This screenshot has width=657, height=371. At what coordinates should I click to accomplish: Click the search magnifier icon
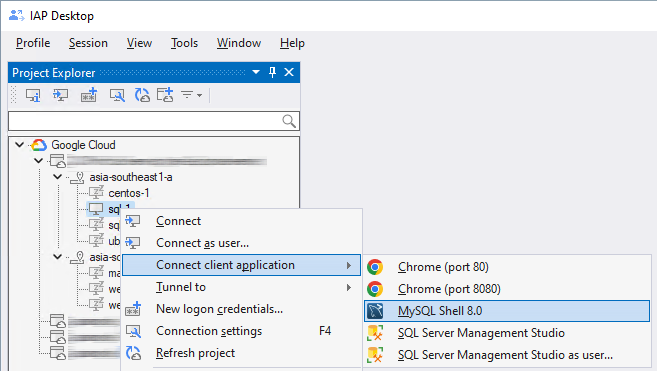click(289, 121)
